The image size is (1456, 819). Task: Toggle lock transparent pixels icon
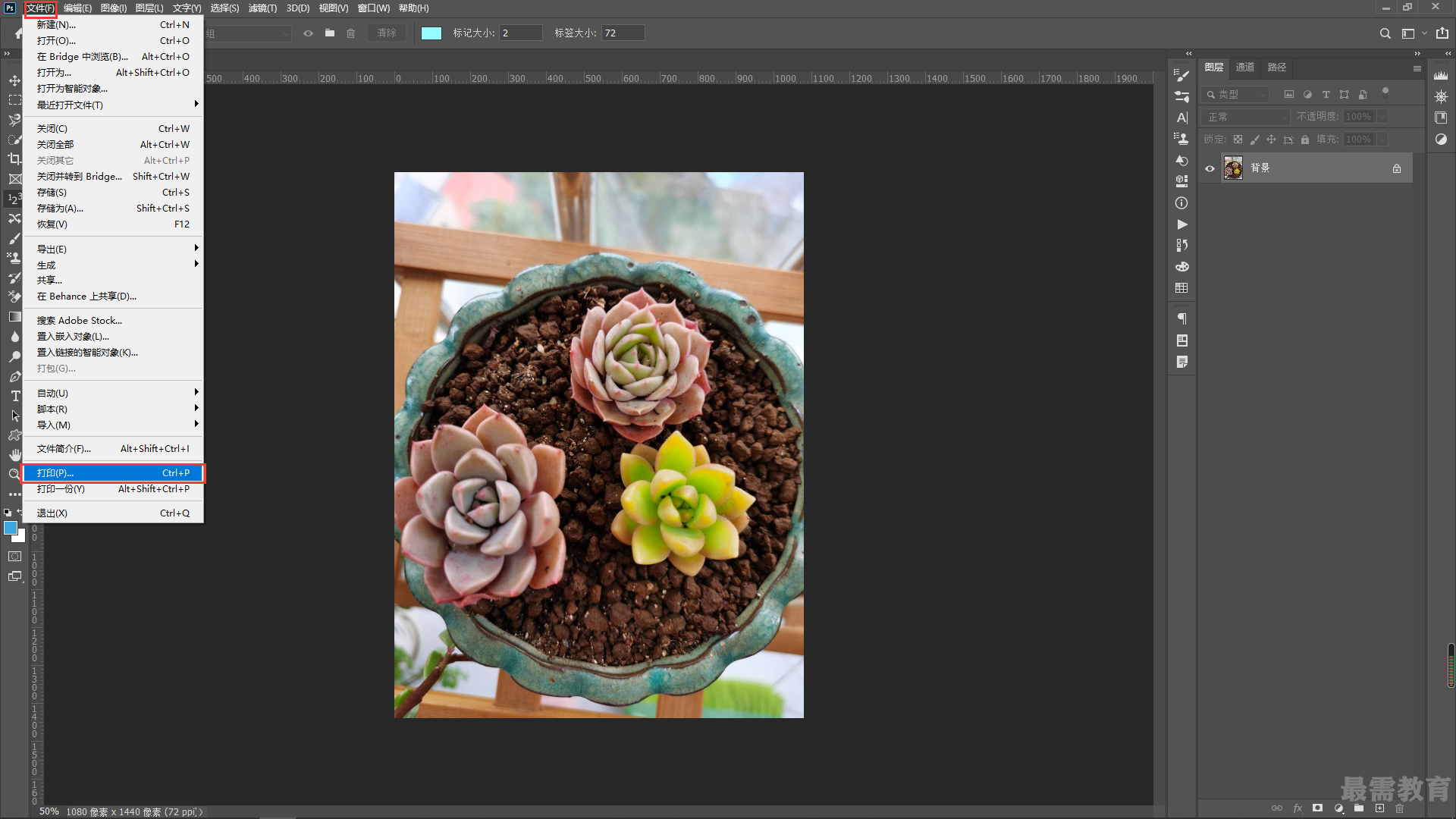pyautogui.click(x=1238, y=140)
